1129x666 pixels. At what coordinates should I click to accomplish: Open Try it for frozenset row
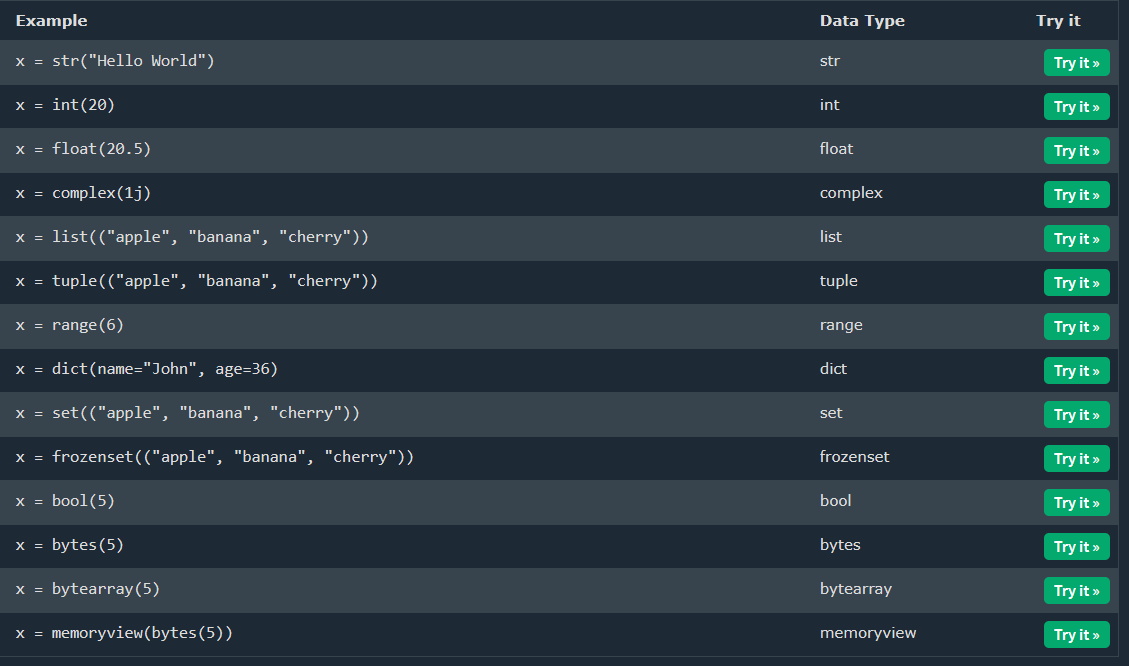pyautogui.click(x=1076, y=459)
